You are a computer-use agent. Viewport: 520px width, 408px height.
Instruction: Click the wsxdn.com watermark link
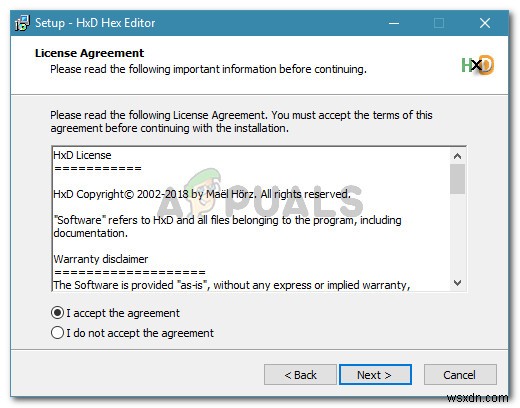(478, 398)
